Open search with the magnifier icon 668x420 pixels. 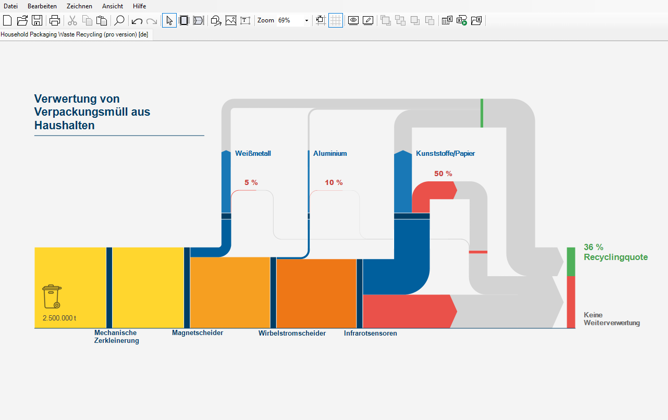119,20
